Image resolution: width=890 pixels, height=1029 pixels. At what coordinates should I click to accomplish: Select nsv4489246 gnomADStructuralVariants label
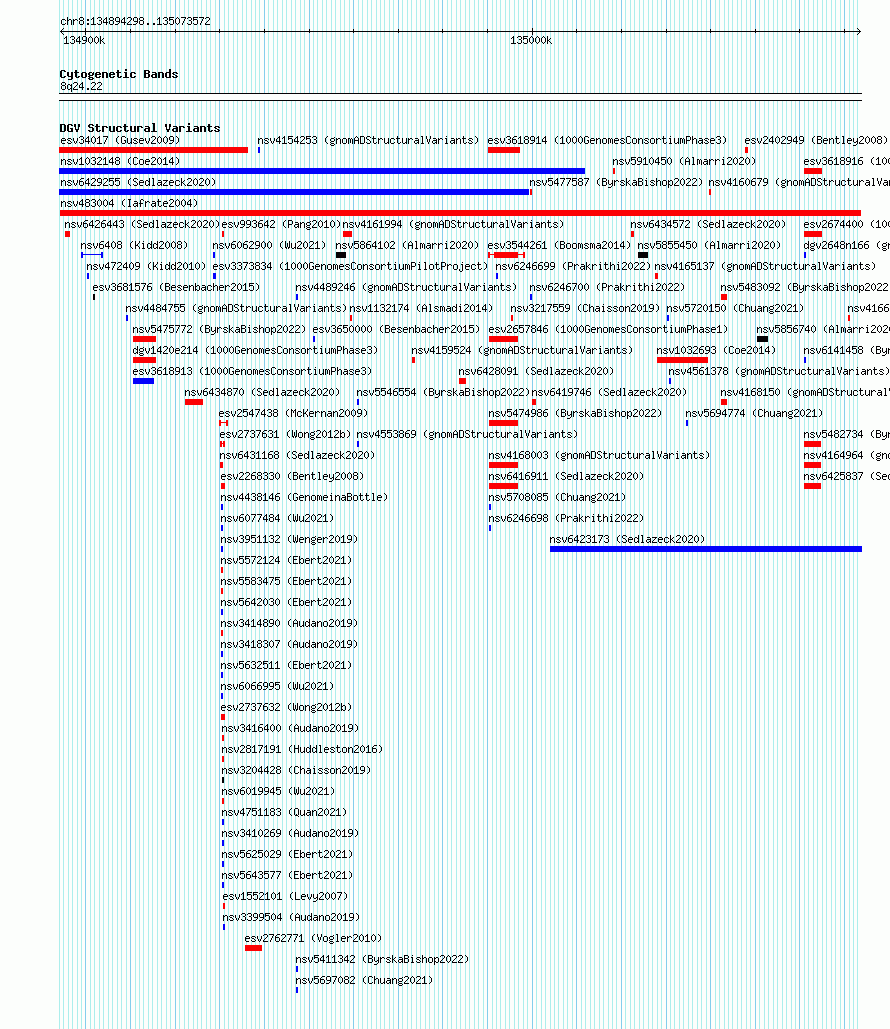coord(406,287)
